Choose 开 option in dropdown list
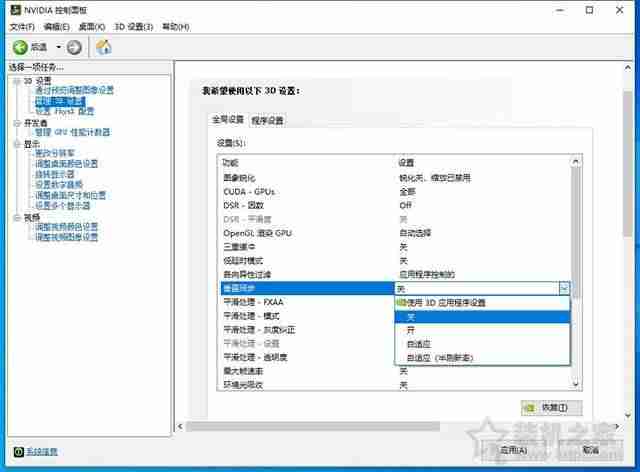Screen dimensions: 640x472 tap(482, 330)
